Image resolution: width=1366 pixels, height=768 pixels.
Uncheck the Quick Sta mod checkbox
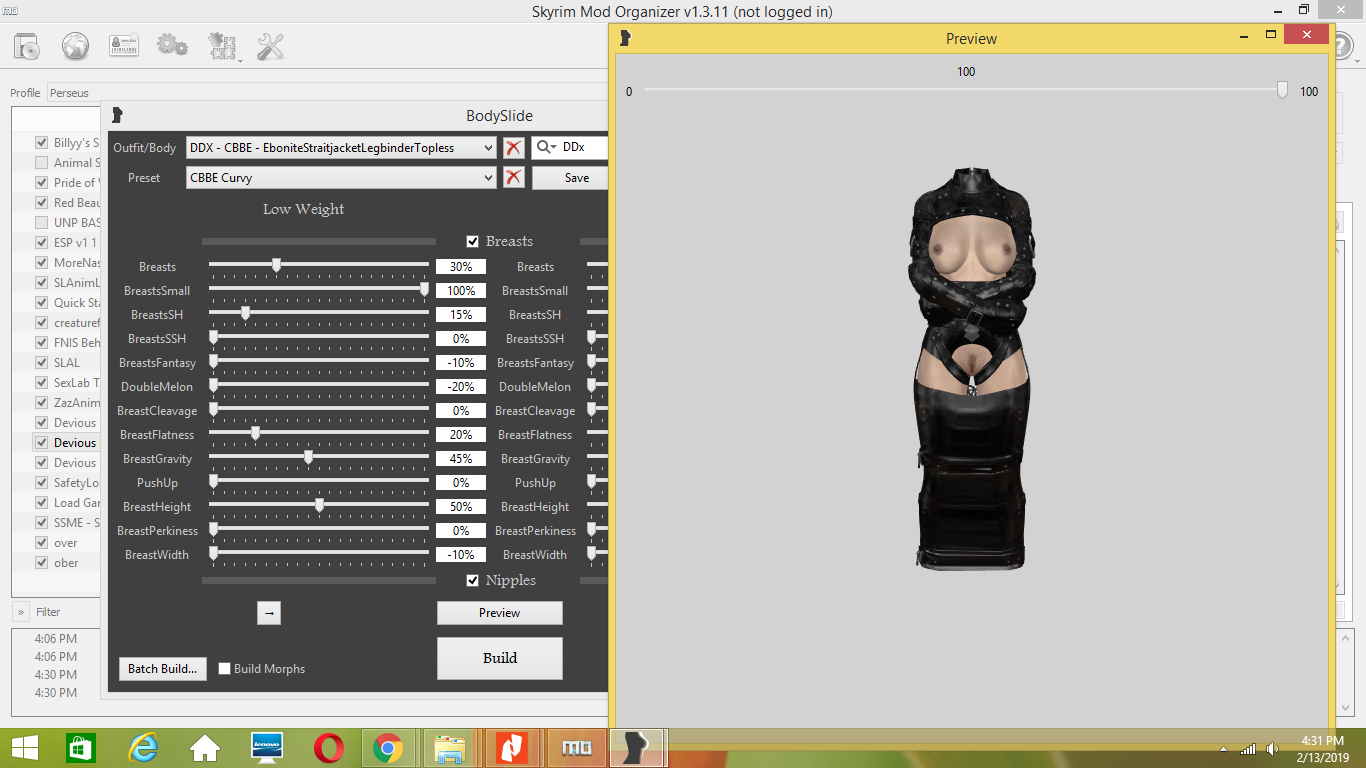[x=41, y=303]
